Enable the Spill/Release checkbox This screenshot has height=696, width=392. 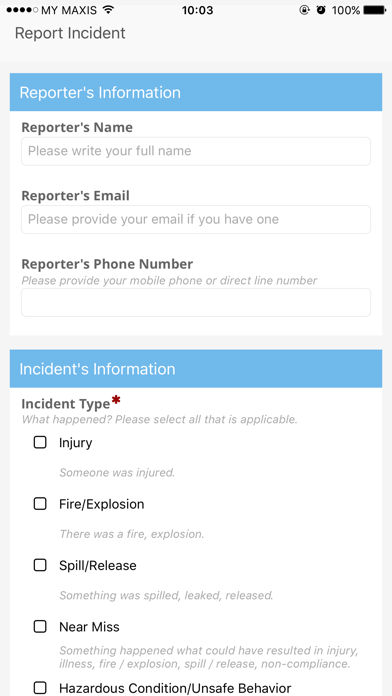pos(40,565)
